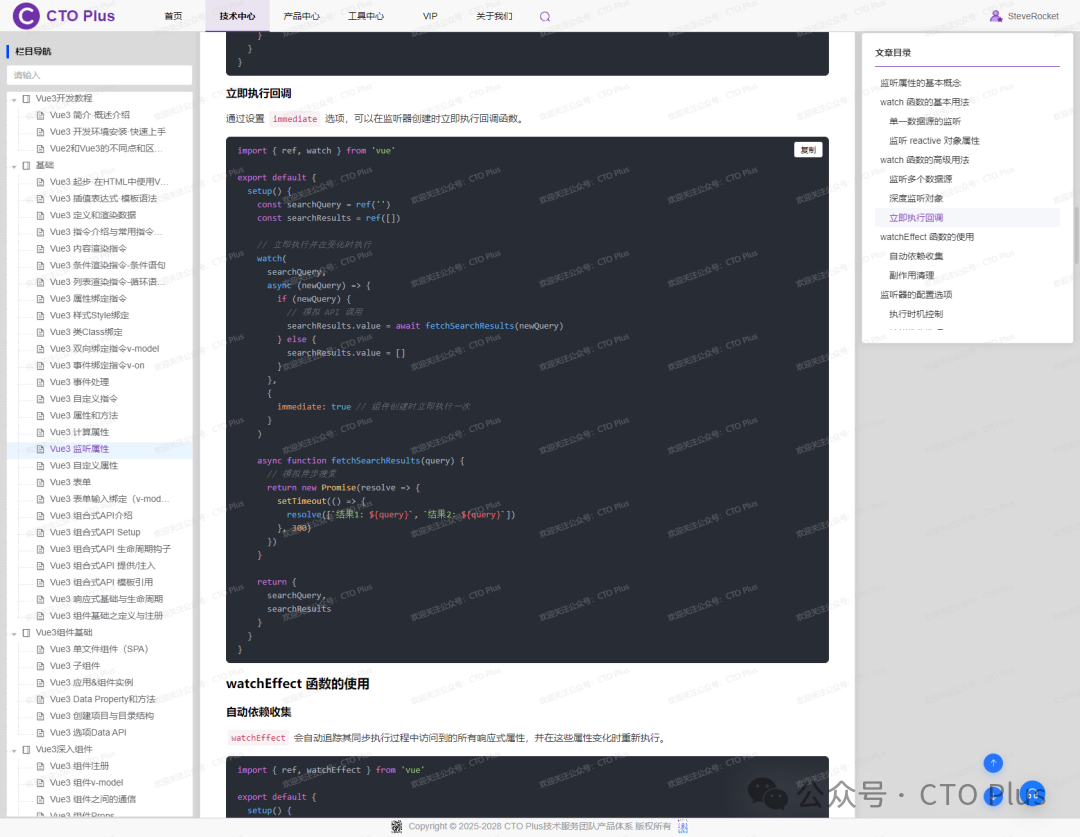Open Vue3 组件v-model article
Viewport: 1080px width, 837px height.
pos(86,783)
